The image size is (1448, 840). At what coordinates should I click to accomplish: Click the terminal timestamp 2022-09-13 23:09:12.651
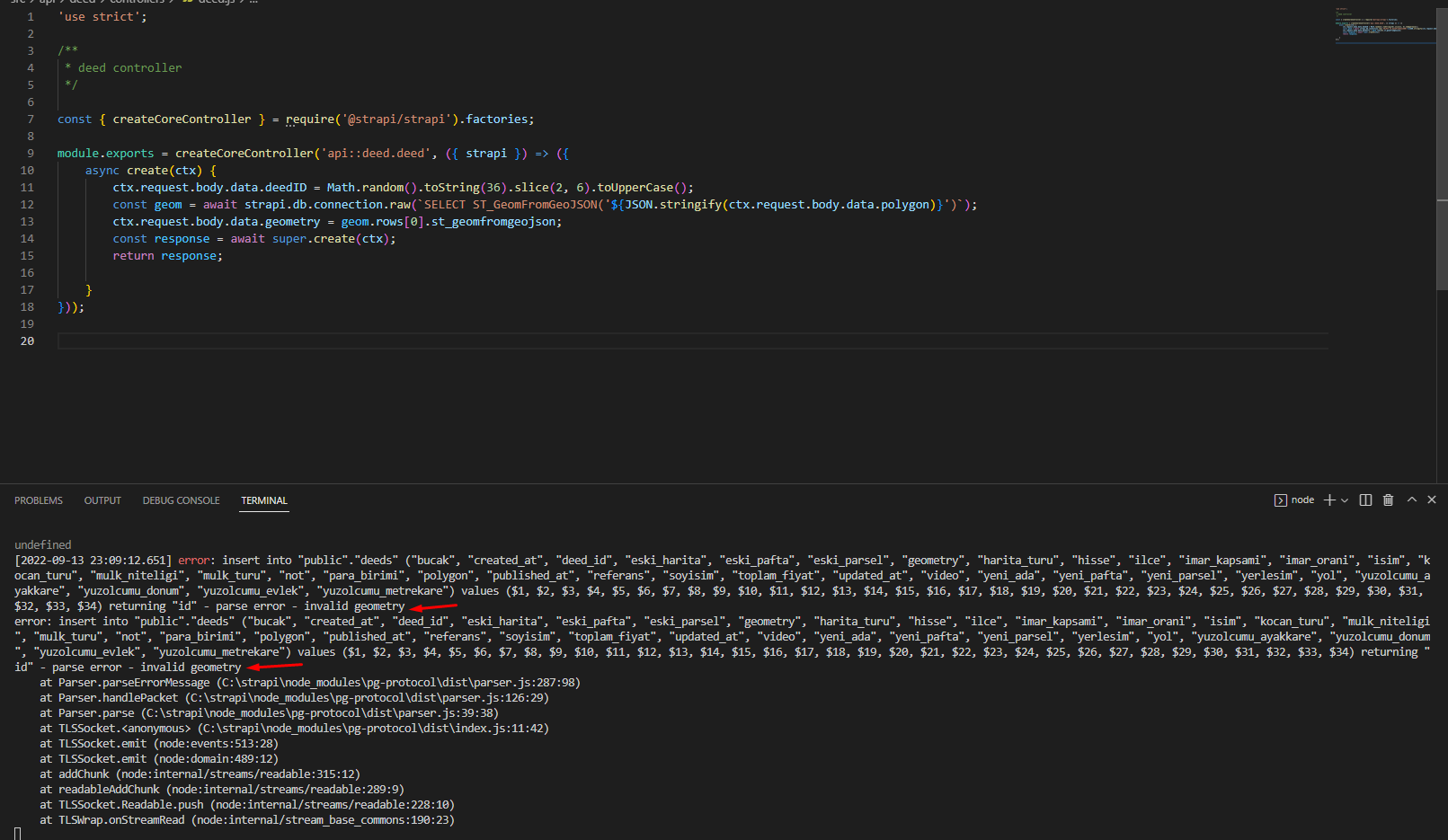(x=93, y=561)
